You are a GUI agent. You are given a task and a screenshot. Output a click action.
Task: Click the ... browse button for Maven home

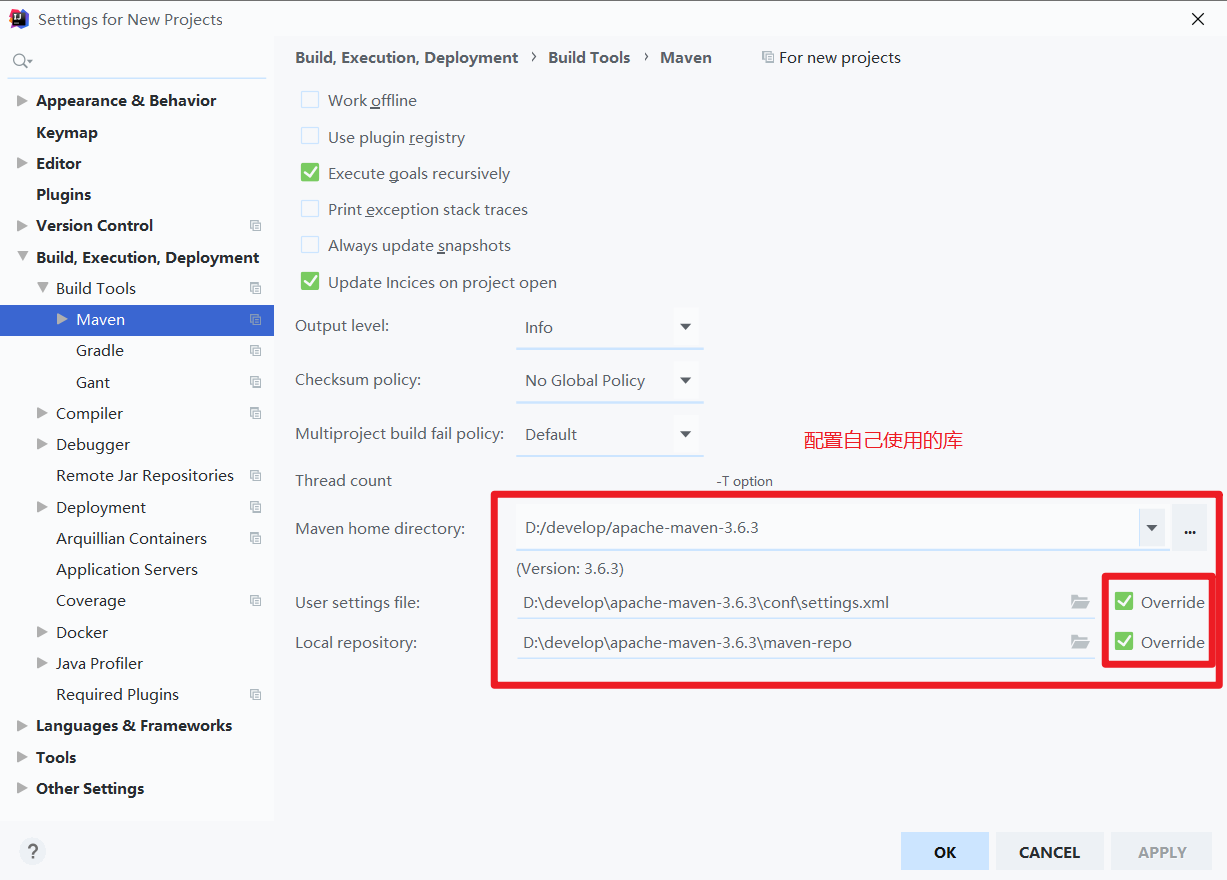1189,528
